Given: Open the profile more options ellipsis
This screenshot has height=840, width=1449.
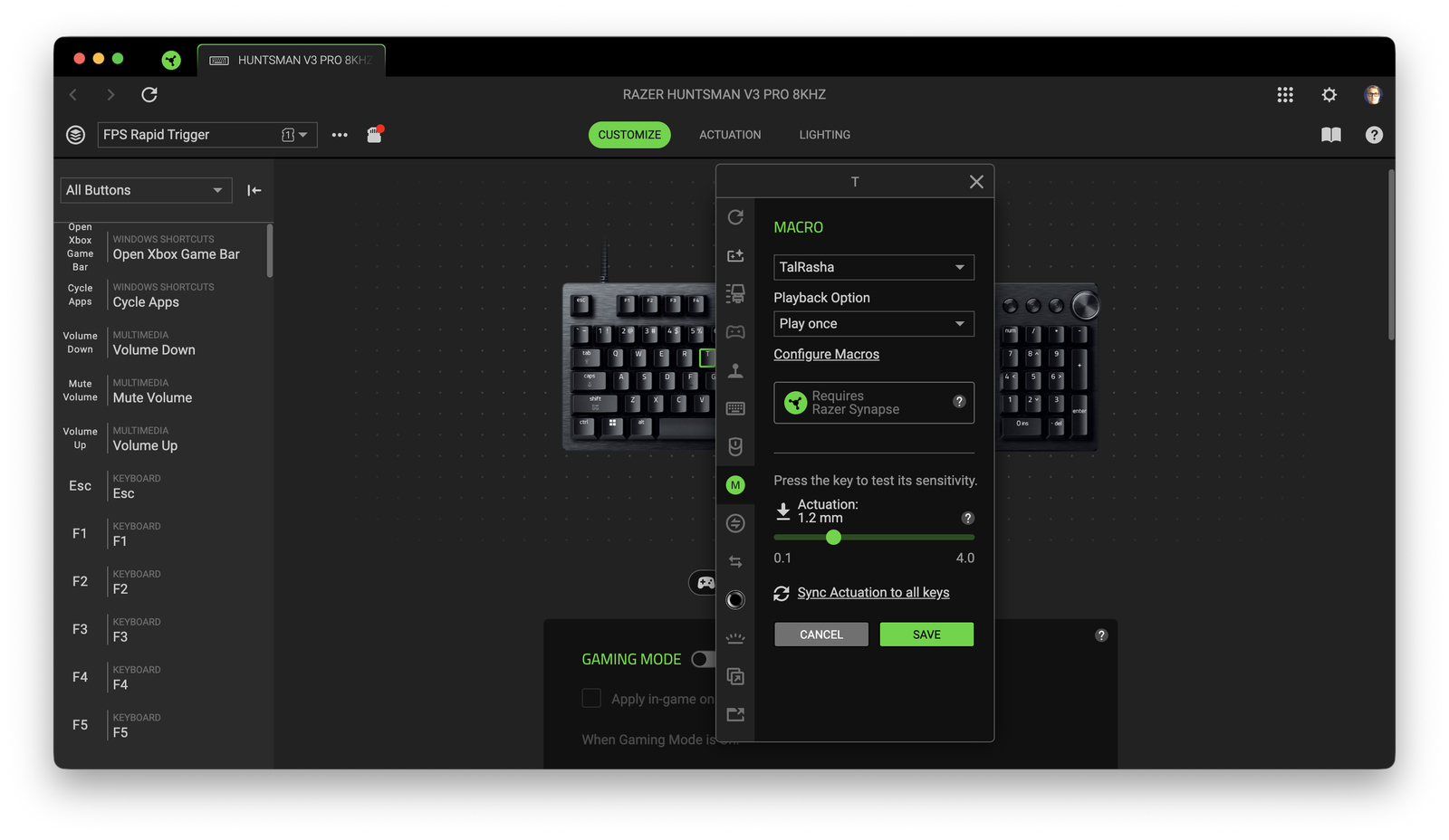Looking at the screenshot, I should coord(340,135).
